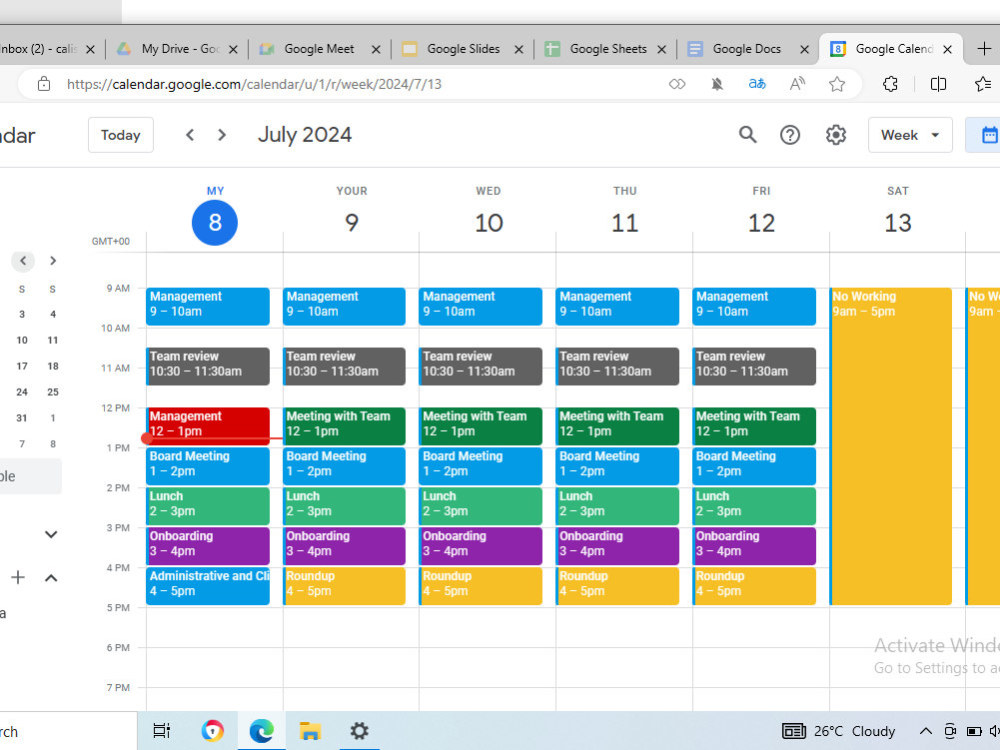Open Friday's Lunch 2–3pm event

pyautogui.click(x=754, y=506)
